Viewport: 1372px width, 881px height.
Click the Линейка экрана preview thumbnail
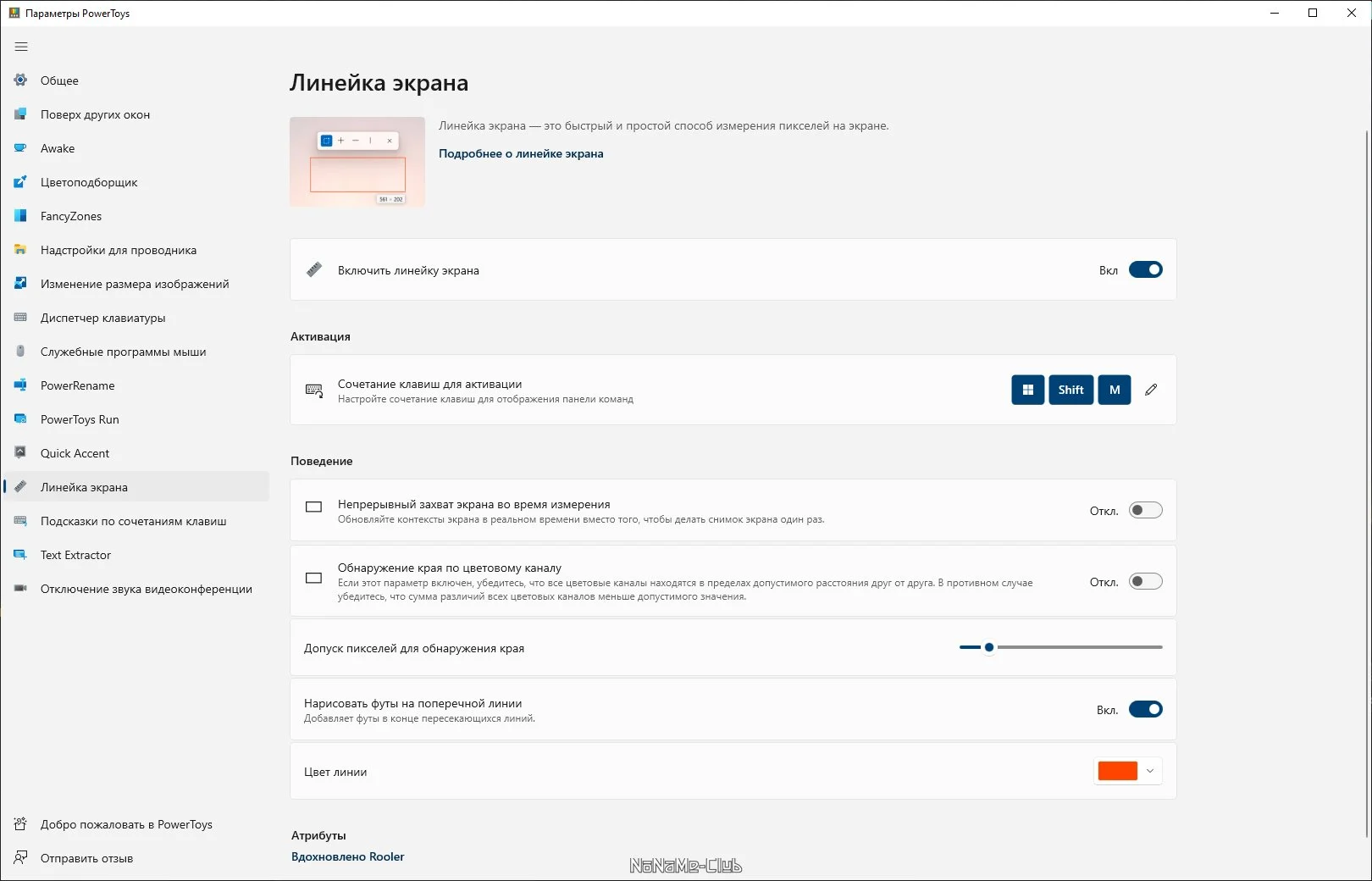[357, 162]
